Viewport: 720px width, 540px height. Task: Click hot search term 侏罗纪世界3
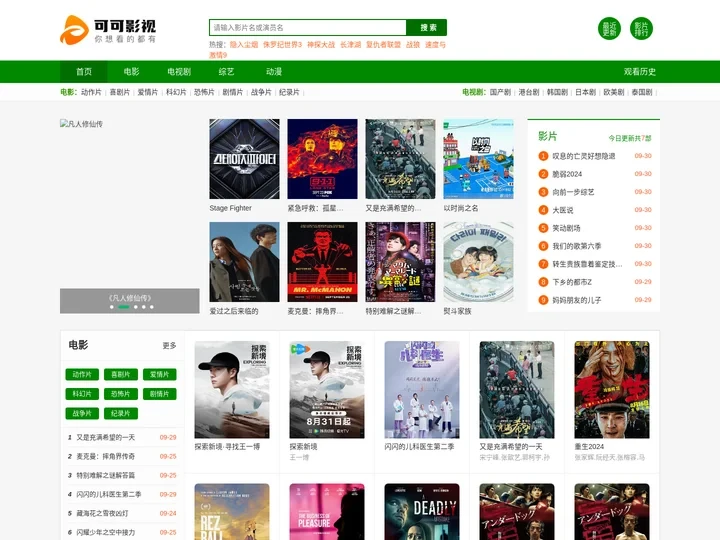coord(282,45)
